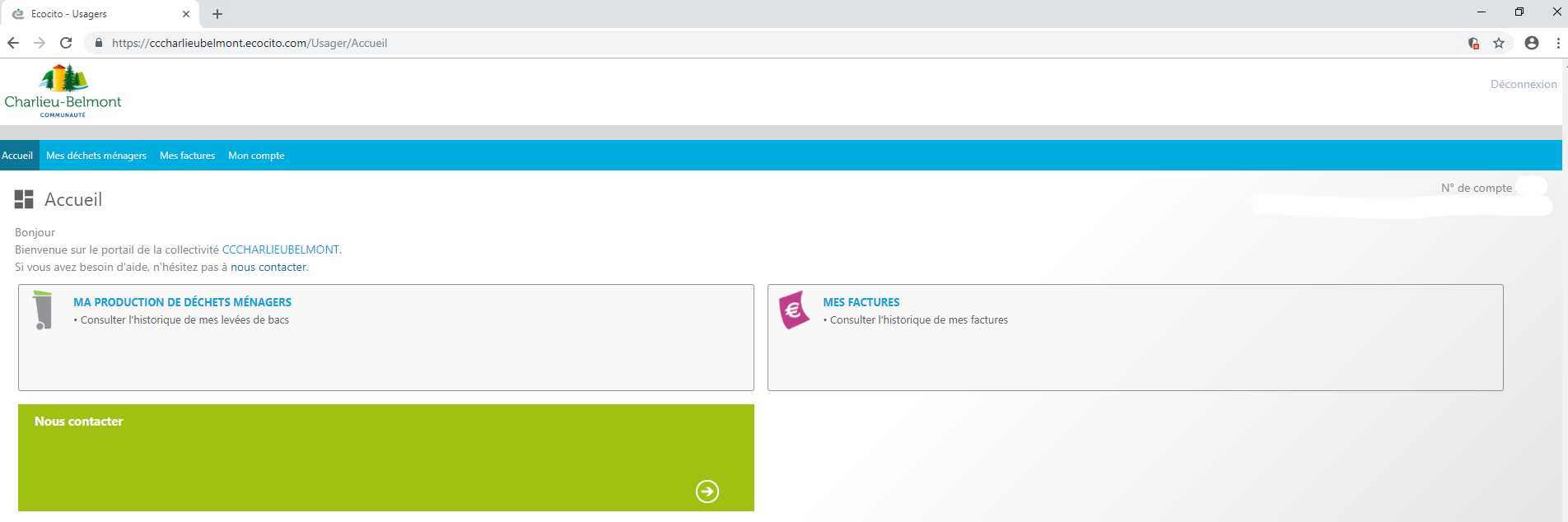Open the browser profile account icon
This screenshot has width=1568, height=522.
click(x=1531, y=43)
